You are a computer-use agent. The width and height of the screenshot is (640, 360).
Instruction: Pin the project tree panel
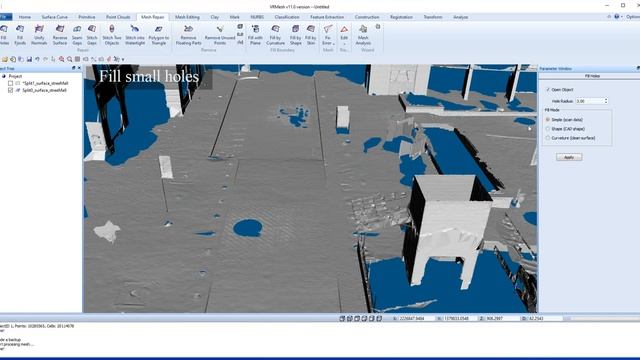pos(73,68)
